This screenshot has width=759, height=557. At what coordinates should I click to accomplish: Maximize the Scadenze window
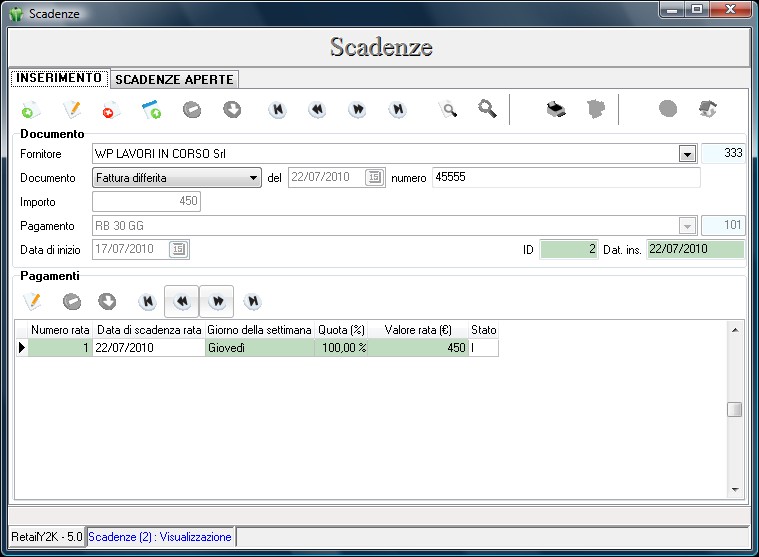pyautogui.click(x=698, y=9)
